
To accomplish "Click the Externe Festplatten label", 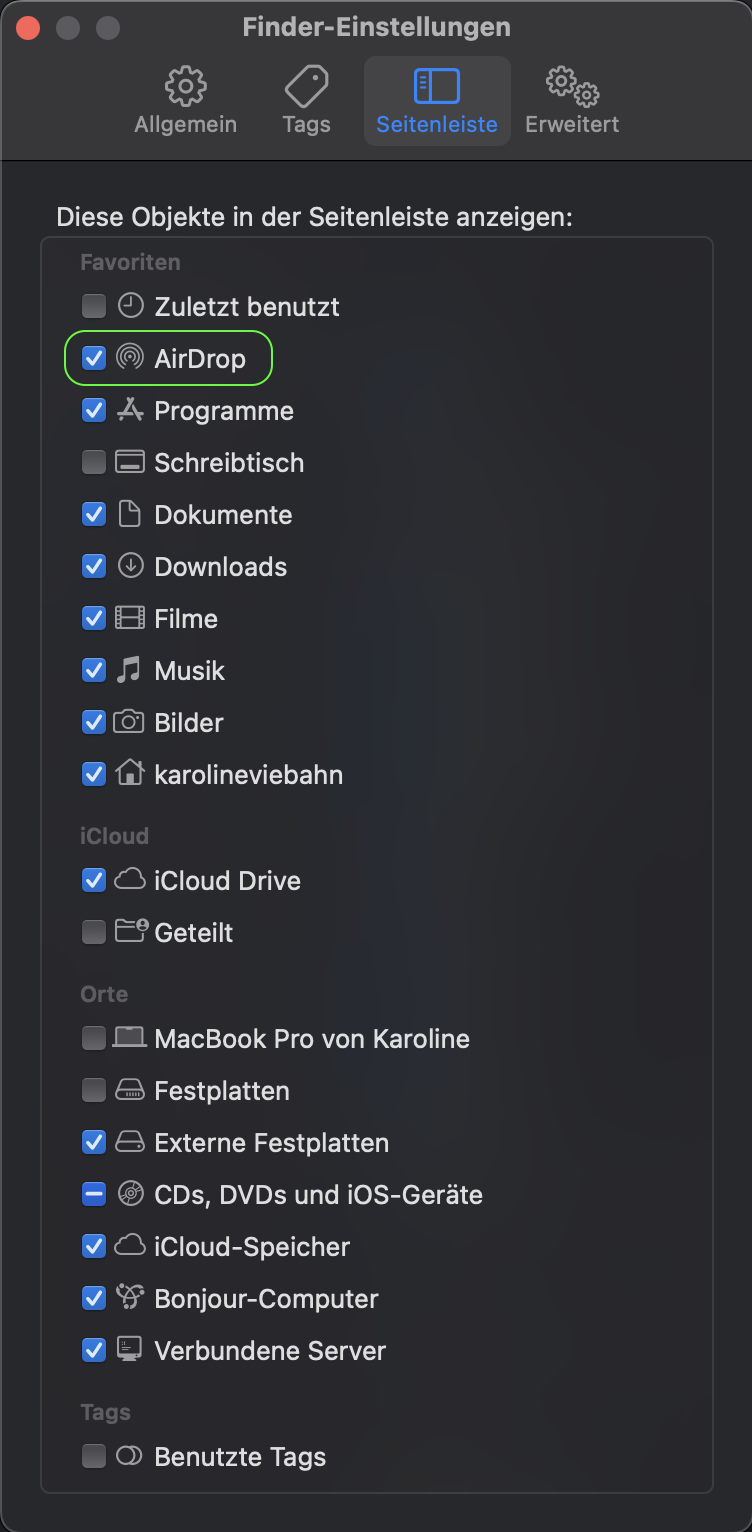I will pyautogui.click(x=271, y=1143).
